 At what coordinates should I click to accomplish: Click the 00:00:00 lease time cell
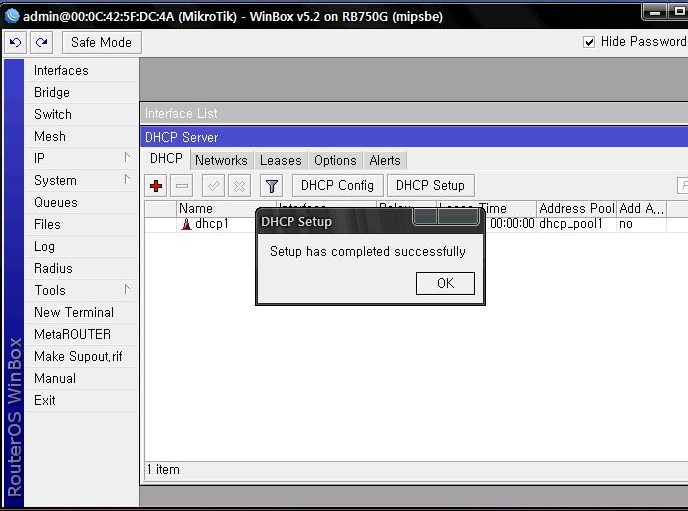coord(512,224)
